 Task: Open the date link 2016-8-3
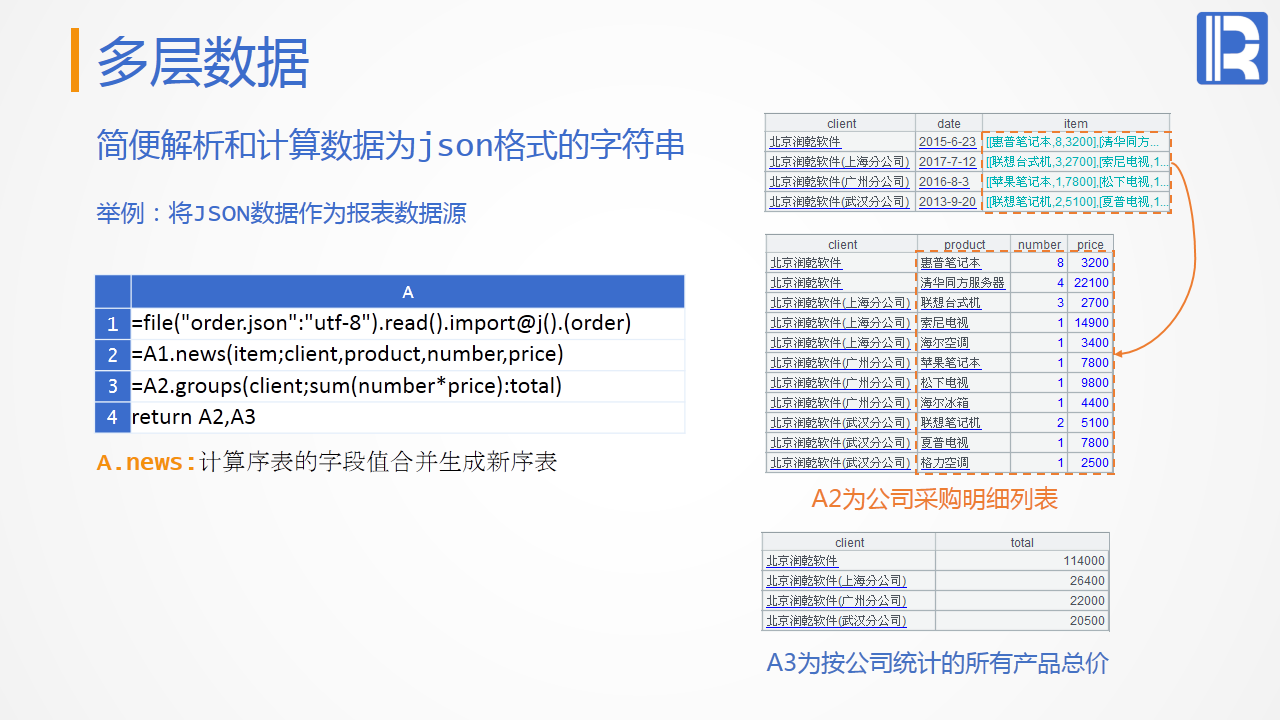(944, 182)
